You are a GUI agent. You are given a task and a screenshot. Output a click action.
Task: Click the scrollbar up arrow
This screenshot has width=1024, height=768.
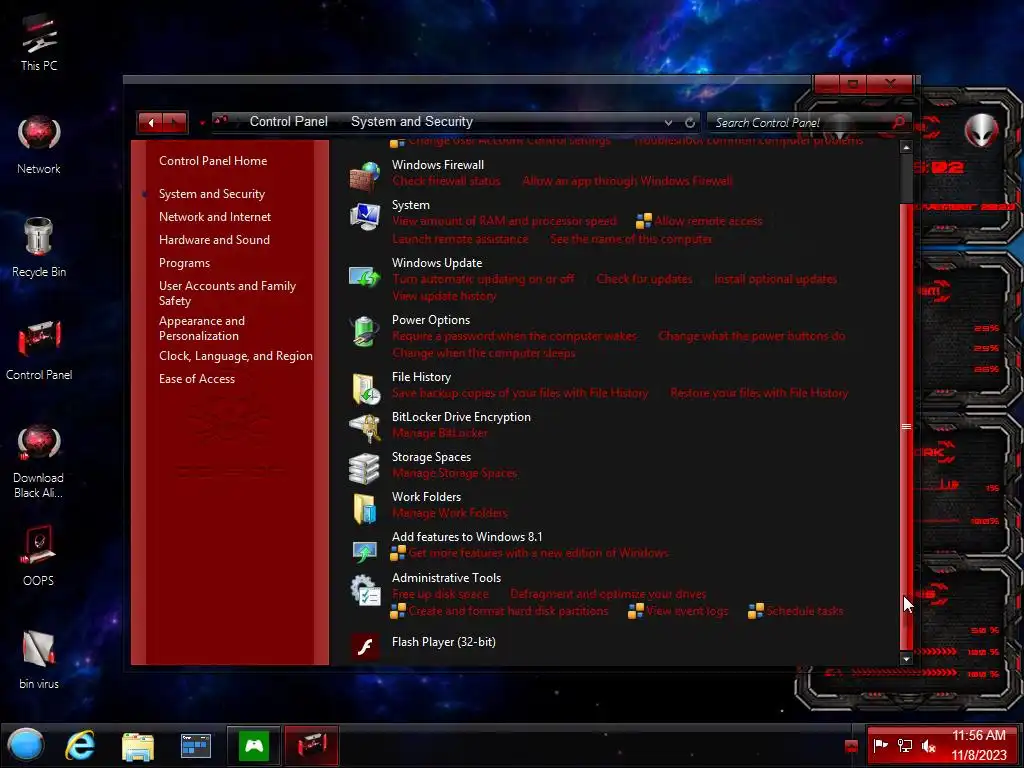(906, 148)
